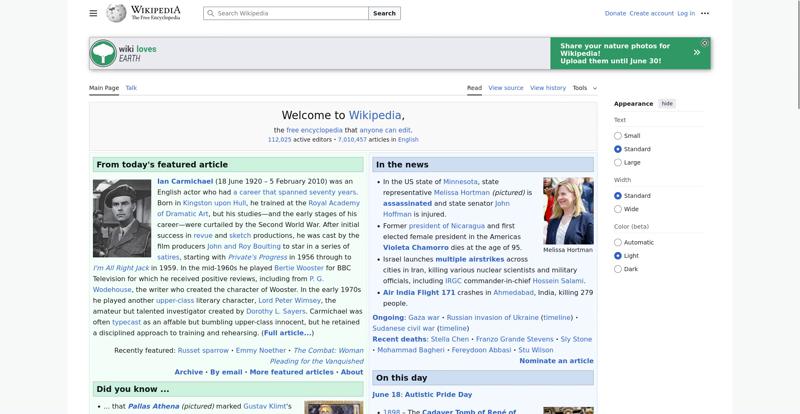800x414 pixels.
Task: Click the Search button
Action: click(384, 13)
